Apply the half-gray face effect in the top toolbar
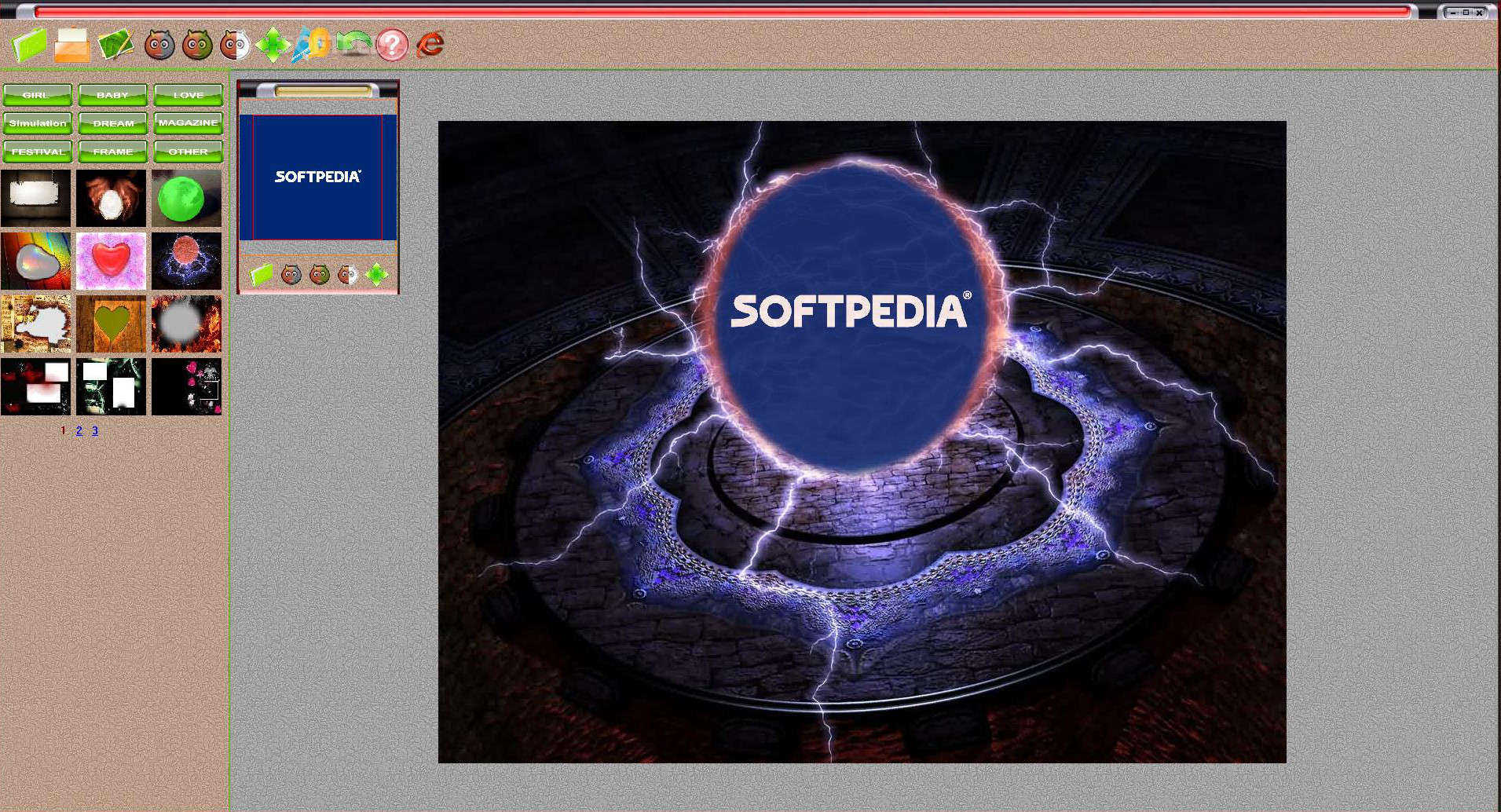 click(x=159, y=45)
